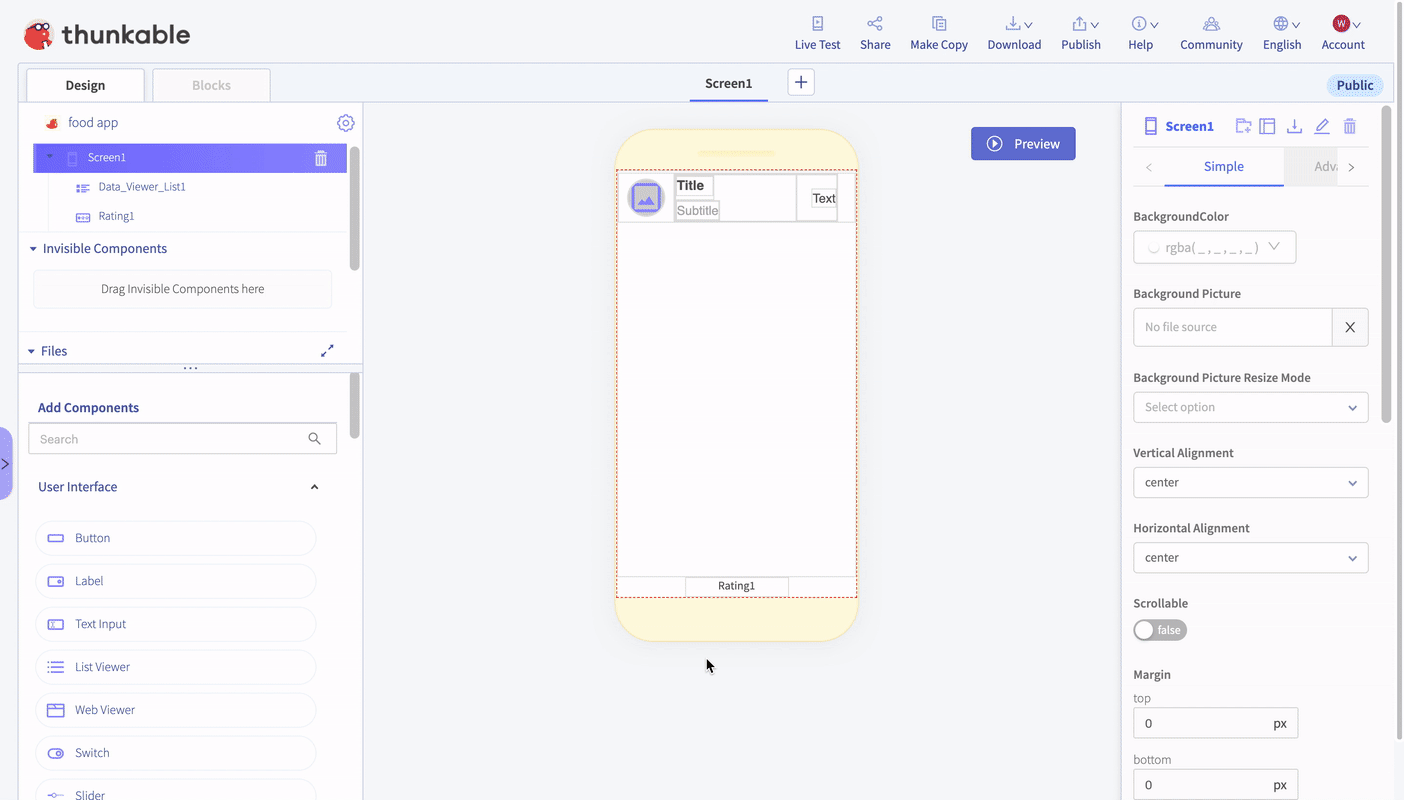1404x800 pixels.
Task: Open the BackgroundColor rgba picker
Action: (1214, 248)
